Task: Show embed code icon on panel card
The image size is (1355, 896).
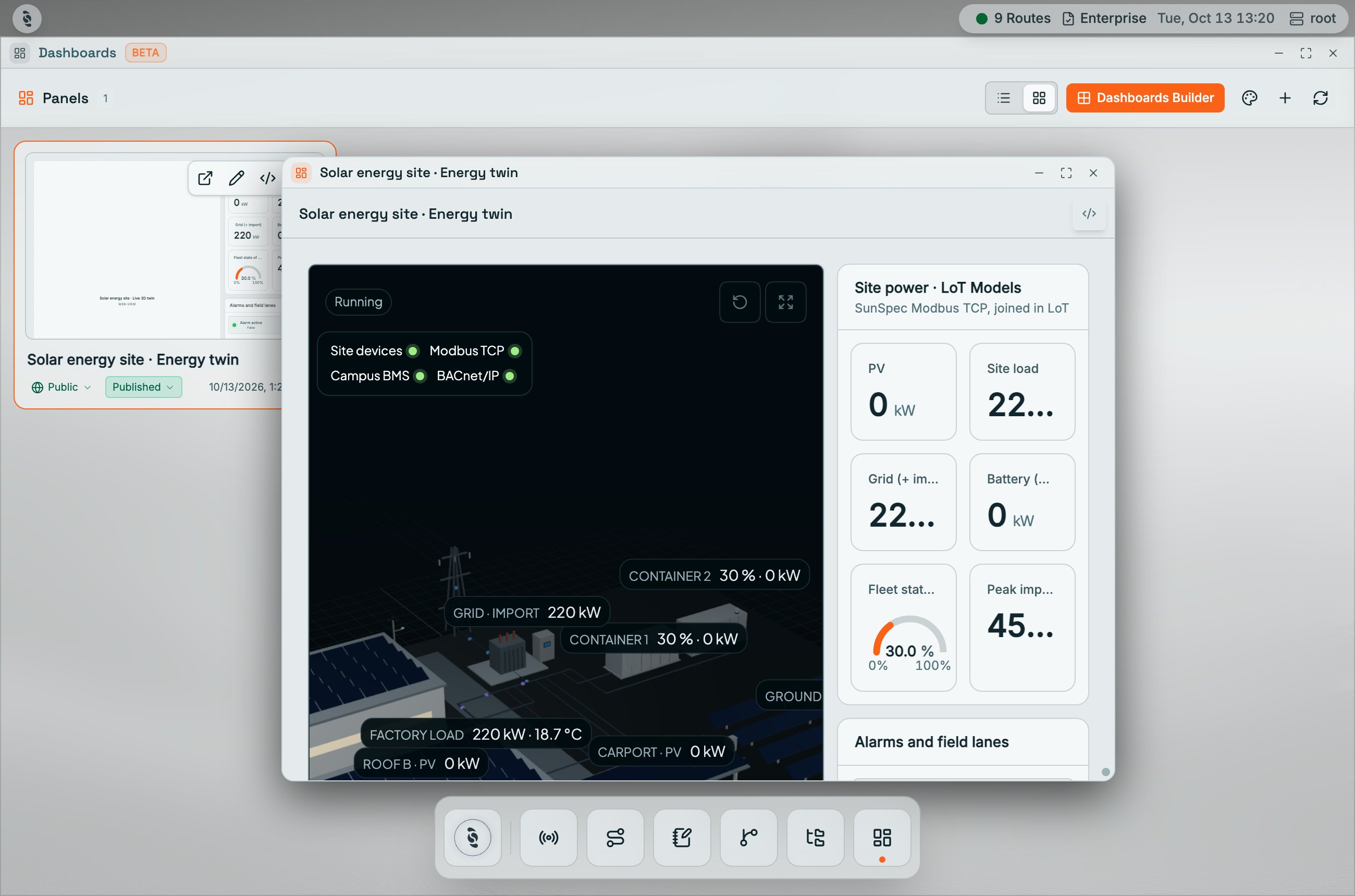Action: pyautogui.click(x=267, y=178)
